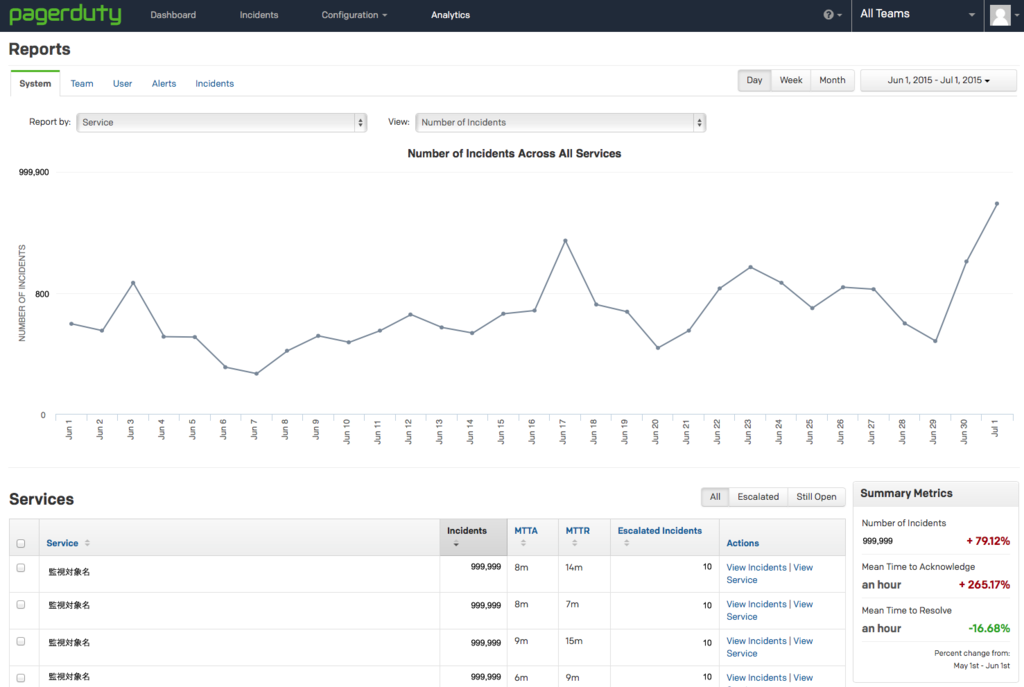Open Analytics in top navigation
This screenshot has width=1024, height=687.
point(450,14)
